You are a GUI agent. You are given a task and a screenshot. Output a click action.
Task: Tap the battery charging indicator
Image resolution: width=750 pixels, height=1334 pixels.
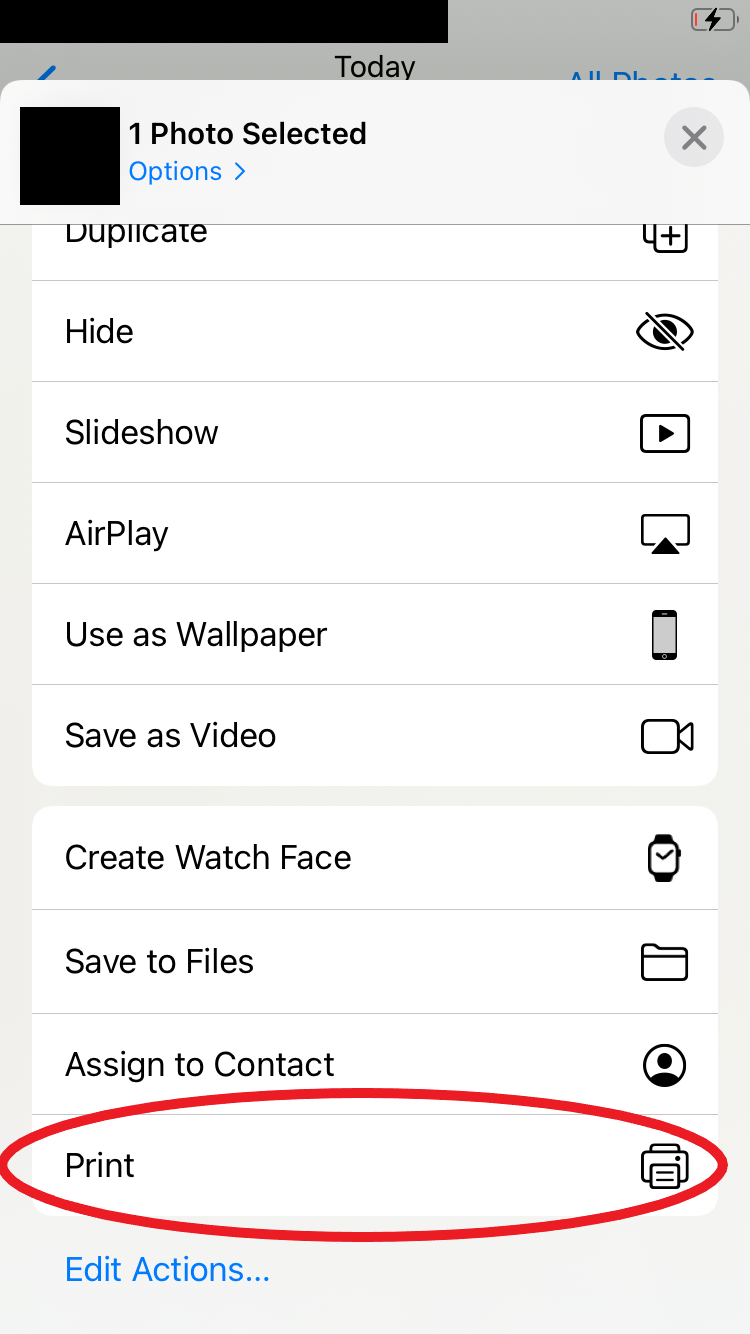(x=714, y=19)
